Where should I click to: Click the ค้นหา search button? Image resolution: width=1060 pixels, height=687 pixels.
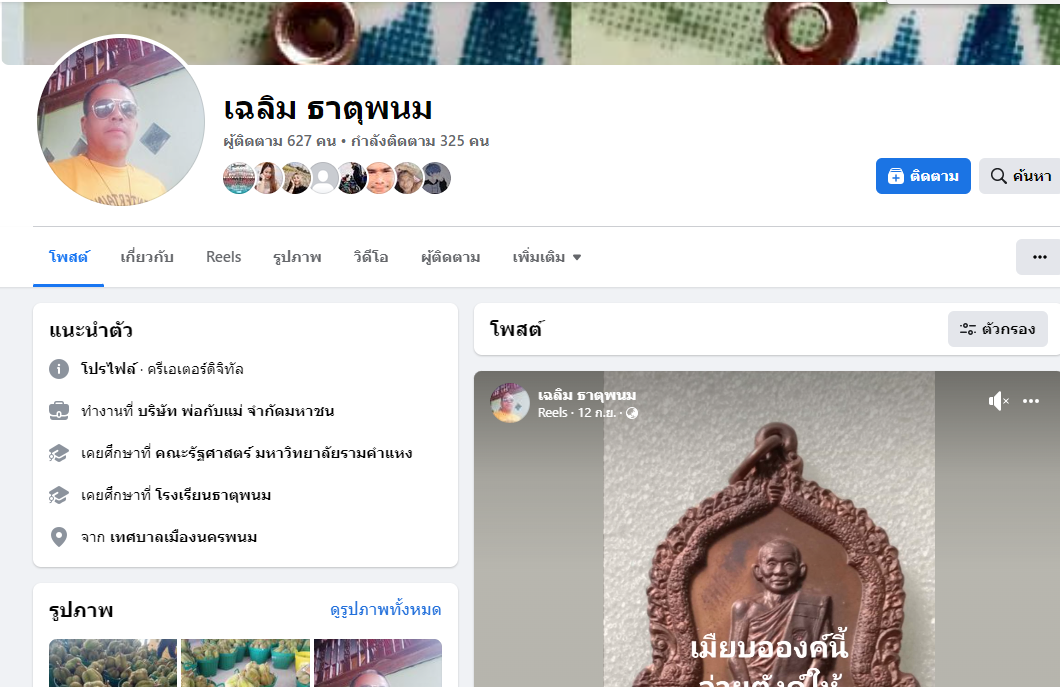[1021, 176]
